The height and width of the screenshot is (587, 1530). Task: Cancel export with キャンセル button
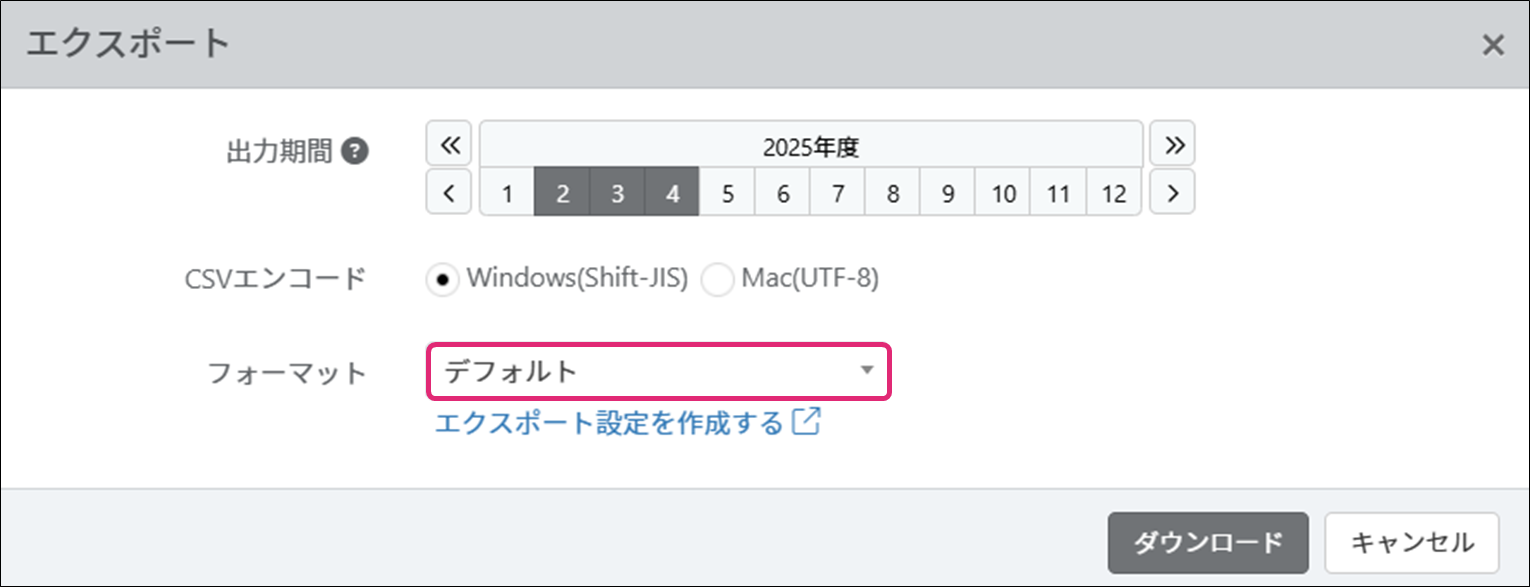[x=1412, y=543]
